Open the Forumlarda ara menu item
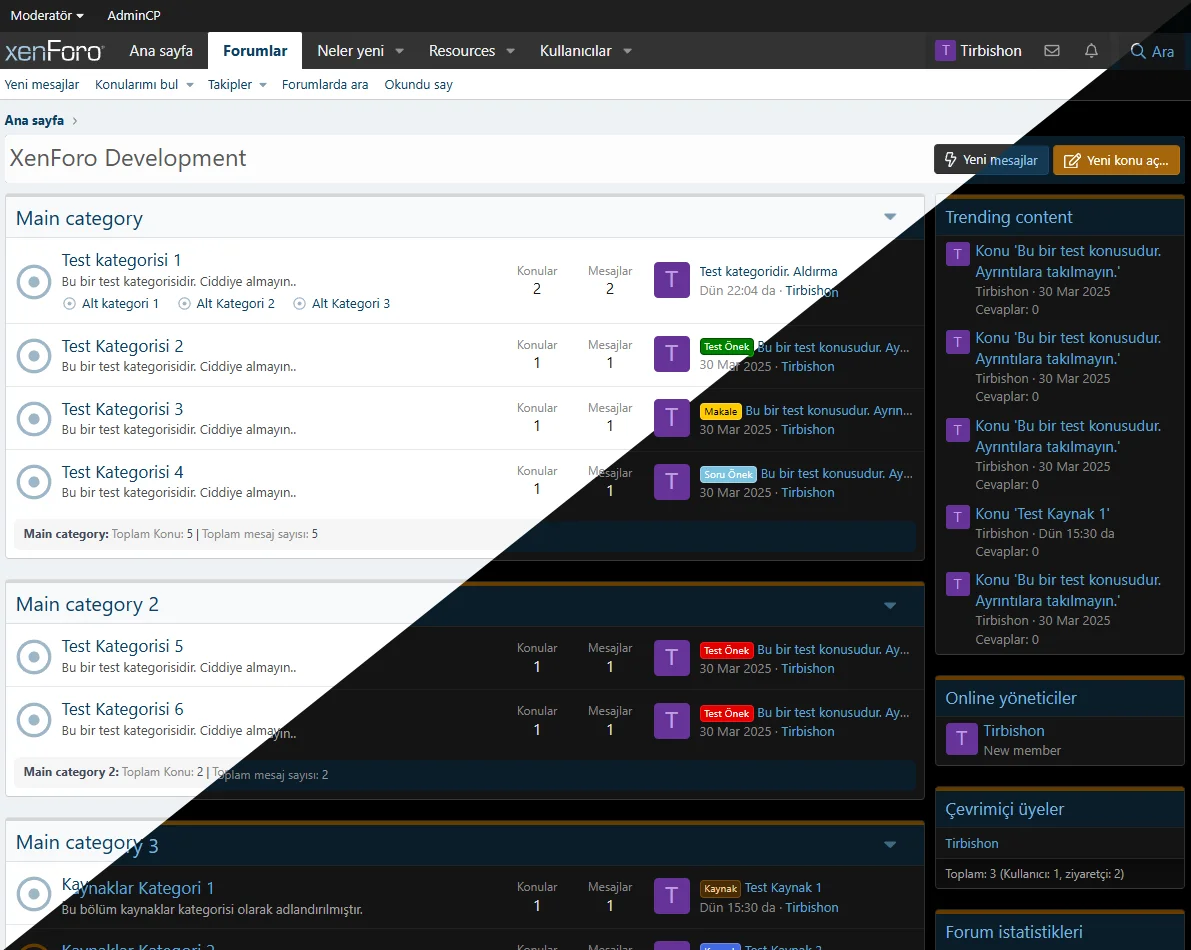Screen dimensions: 1191x950 point(325,85)
